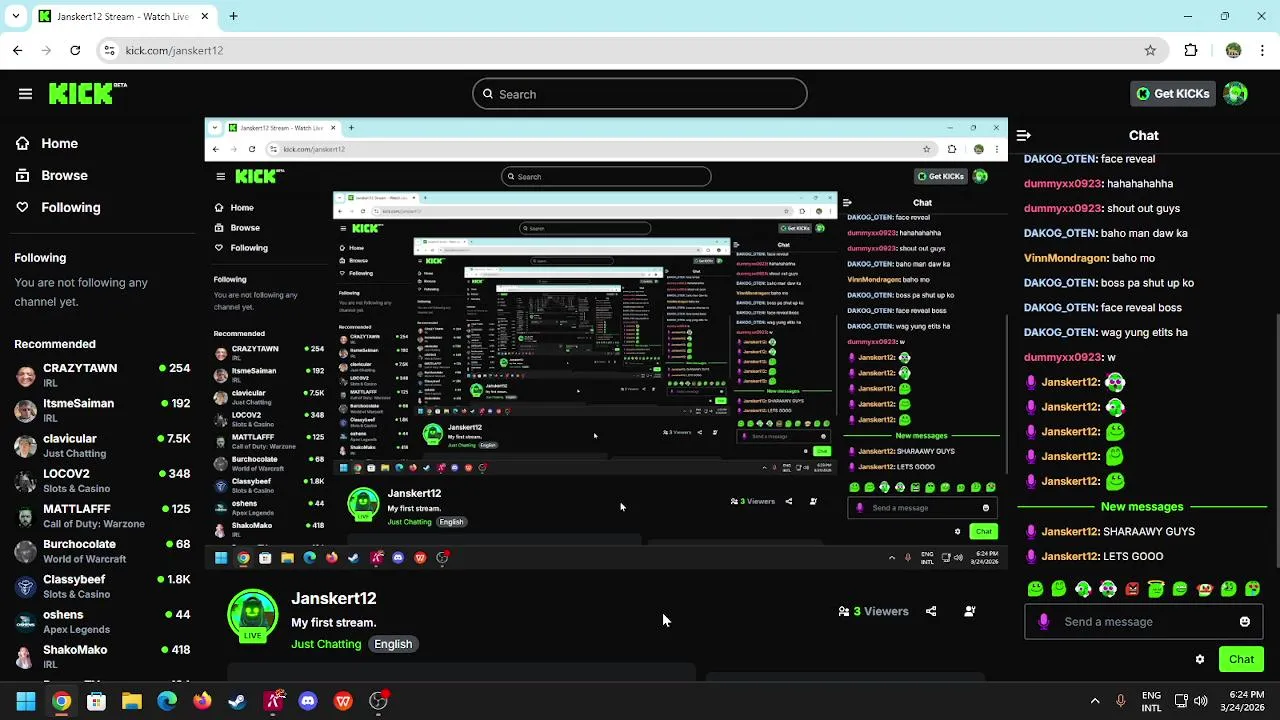Collapse the chat panel with arrow icon
1280x720 pixels.
(1024, 135)
